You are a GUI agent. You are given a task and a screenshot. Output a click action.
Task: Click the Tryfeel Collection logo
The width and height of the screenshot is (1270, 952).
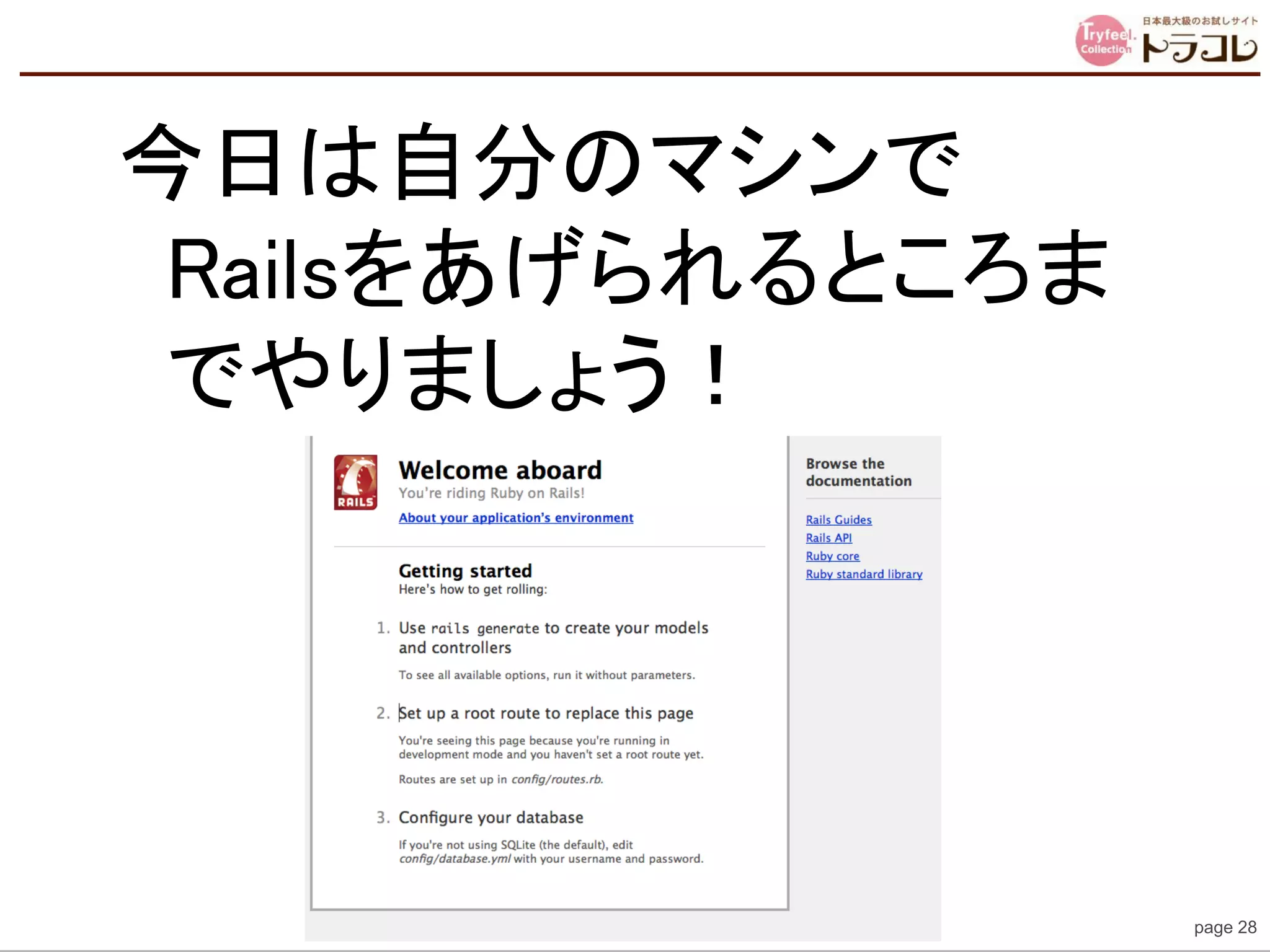click(x=1104, y=40)
